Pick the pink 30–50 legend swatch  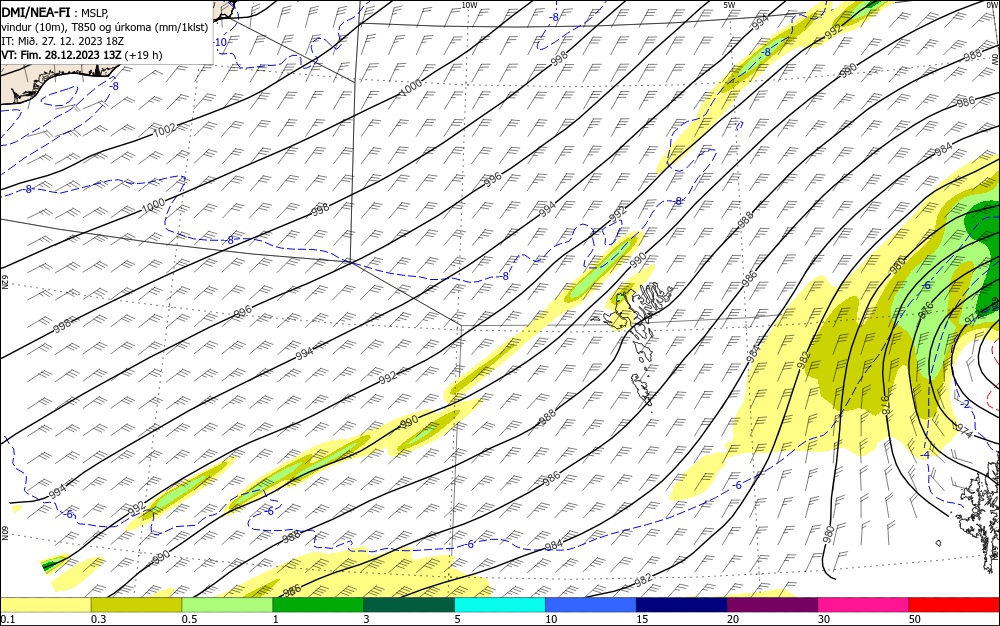point(864,605)
